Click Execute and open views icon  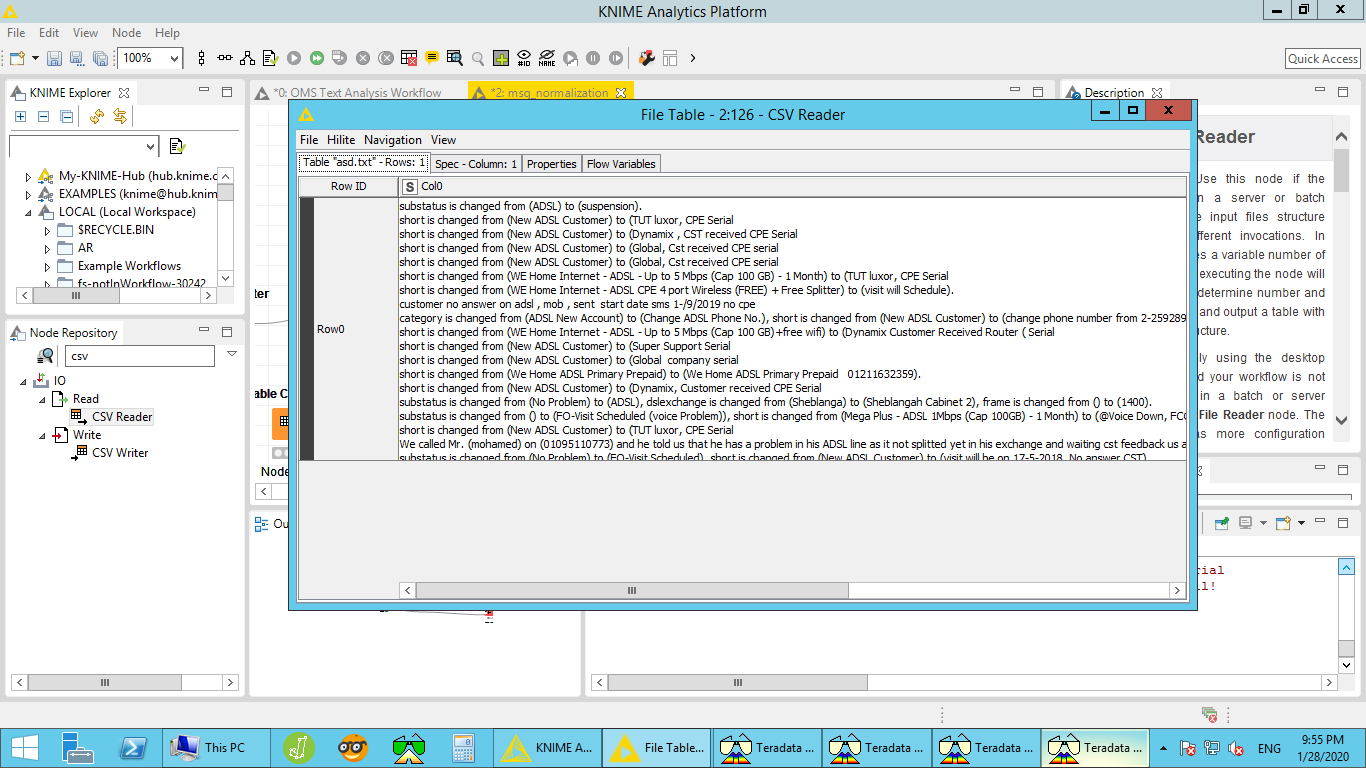click(340, 58)
